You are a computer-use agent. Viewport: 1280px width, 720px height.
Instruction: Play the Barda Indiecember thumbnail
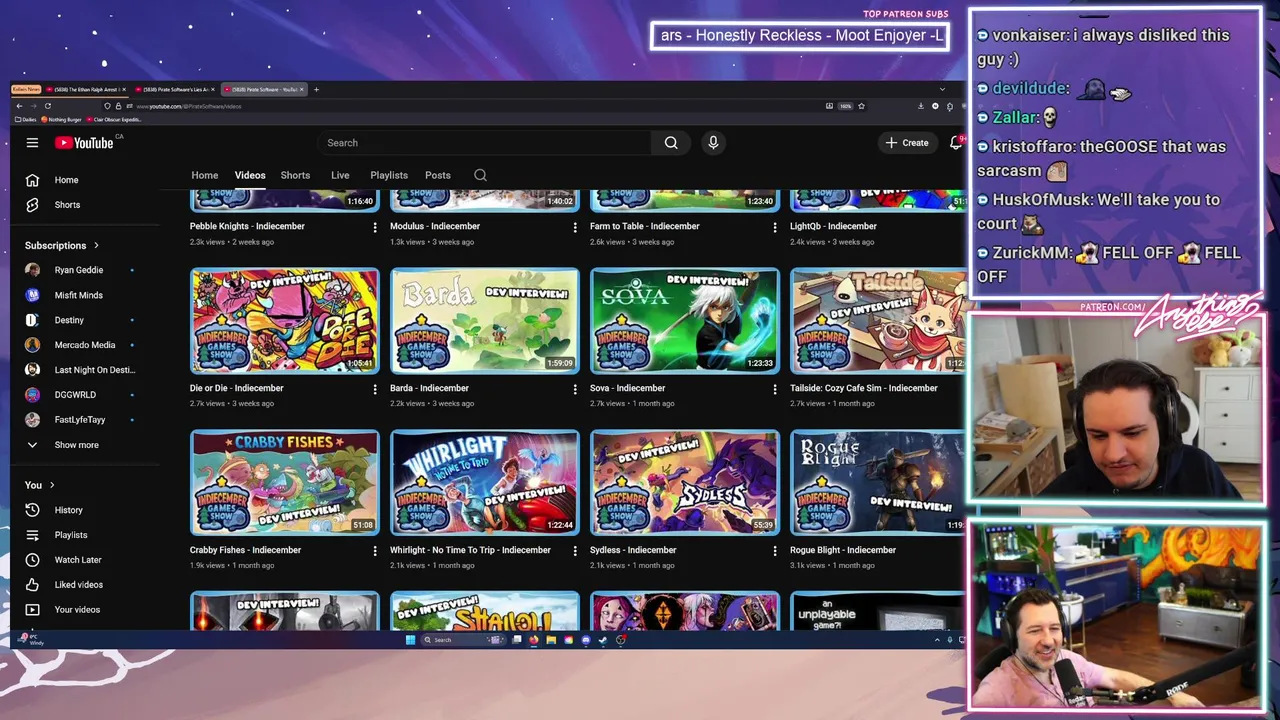[485, 321]
